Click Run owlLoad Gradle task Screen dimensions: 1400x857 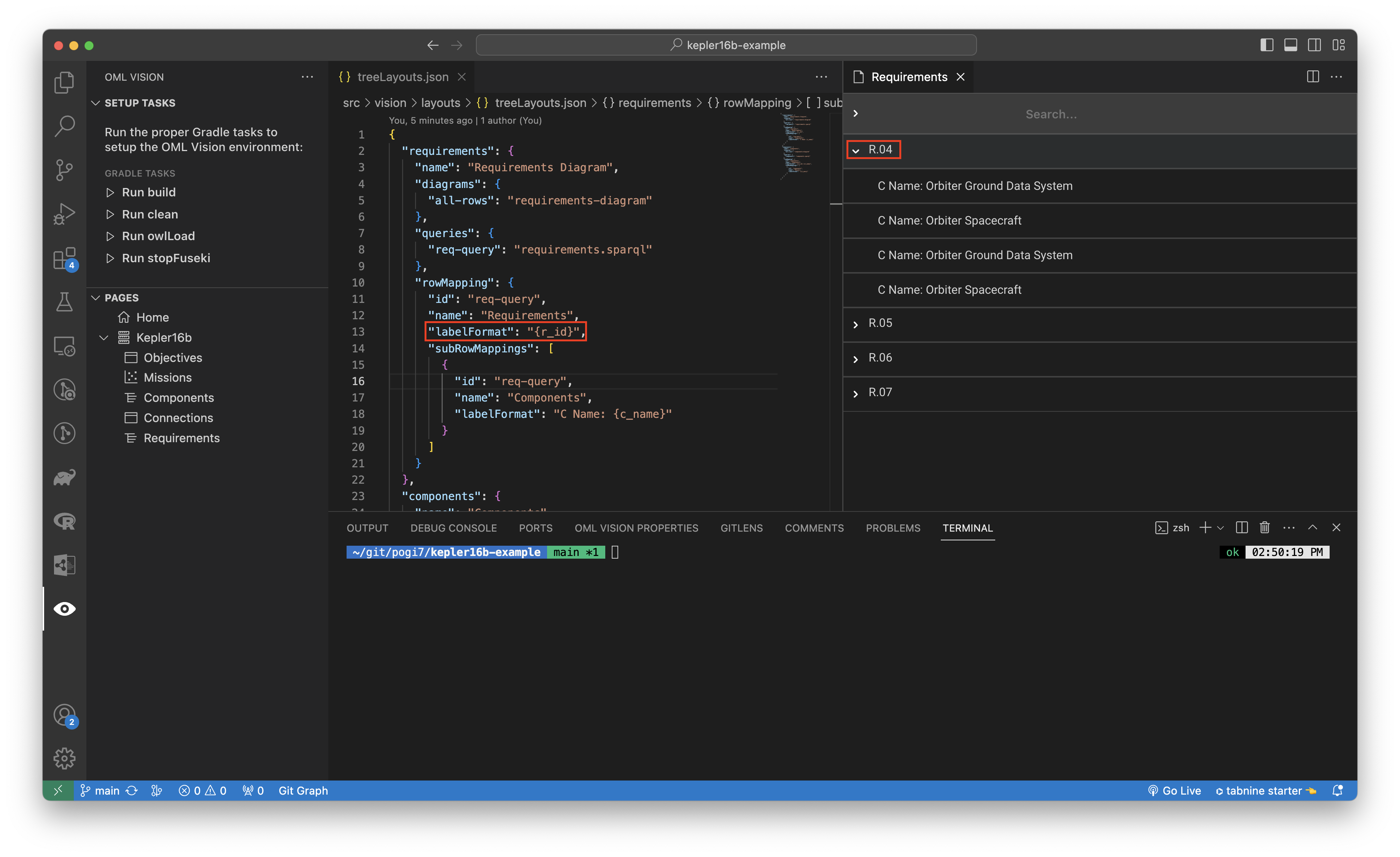pos(158,235)
